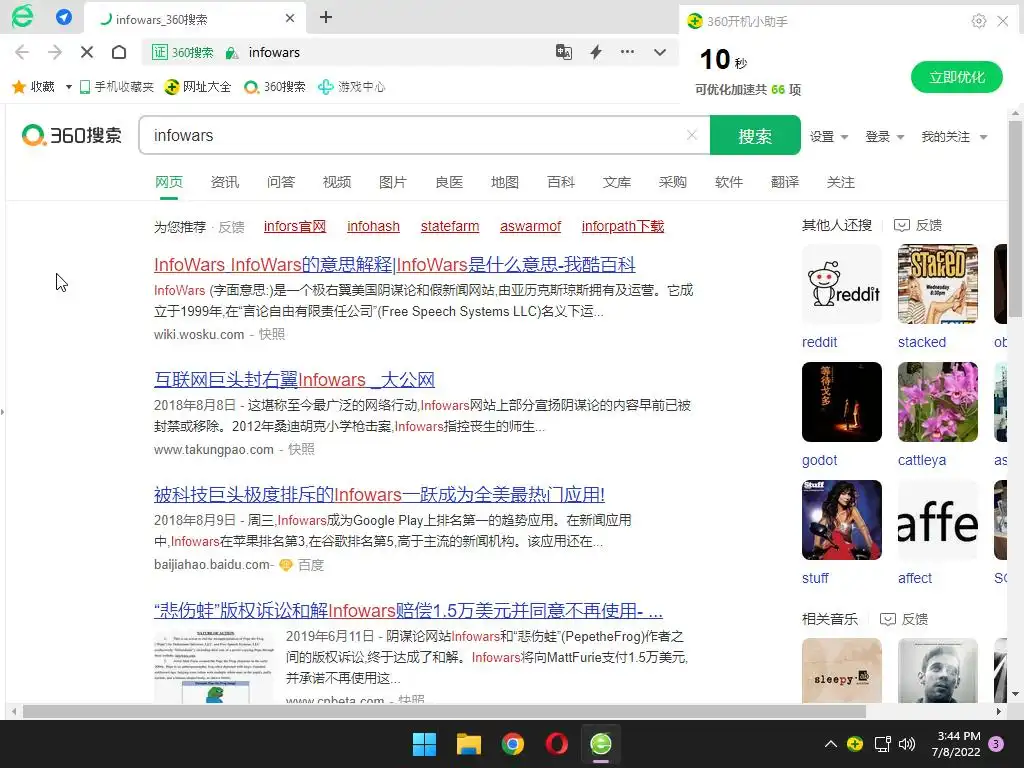Open 360搜索 bookmark in bookmarks bar
Image resolution: width=1024 pixels, height=768 pixels.
pyautogui.click(x=274, y=87)
